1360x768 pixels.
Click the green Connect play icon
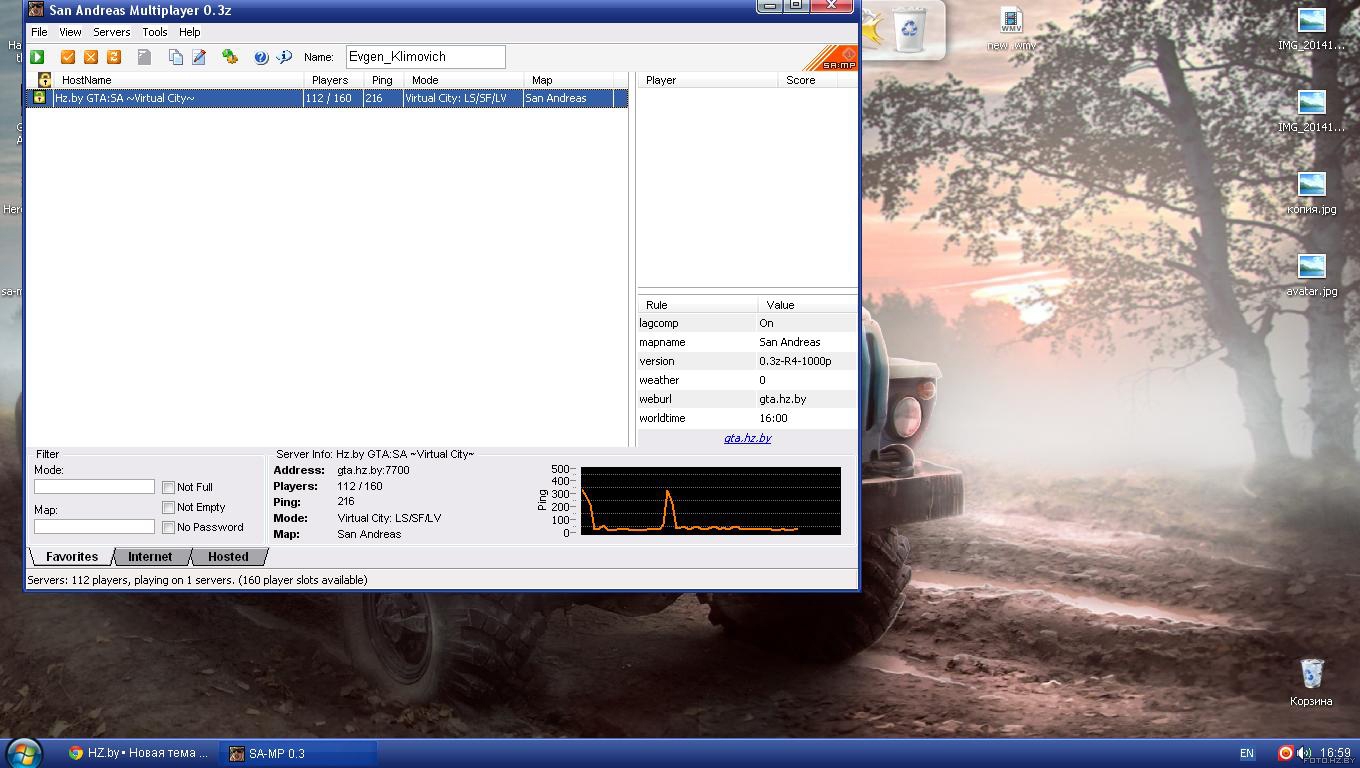[x=37, y=57]
